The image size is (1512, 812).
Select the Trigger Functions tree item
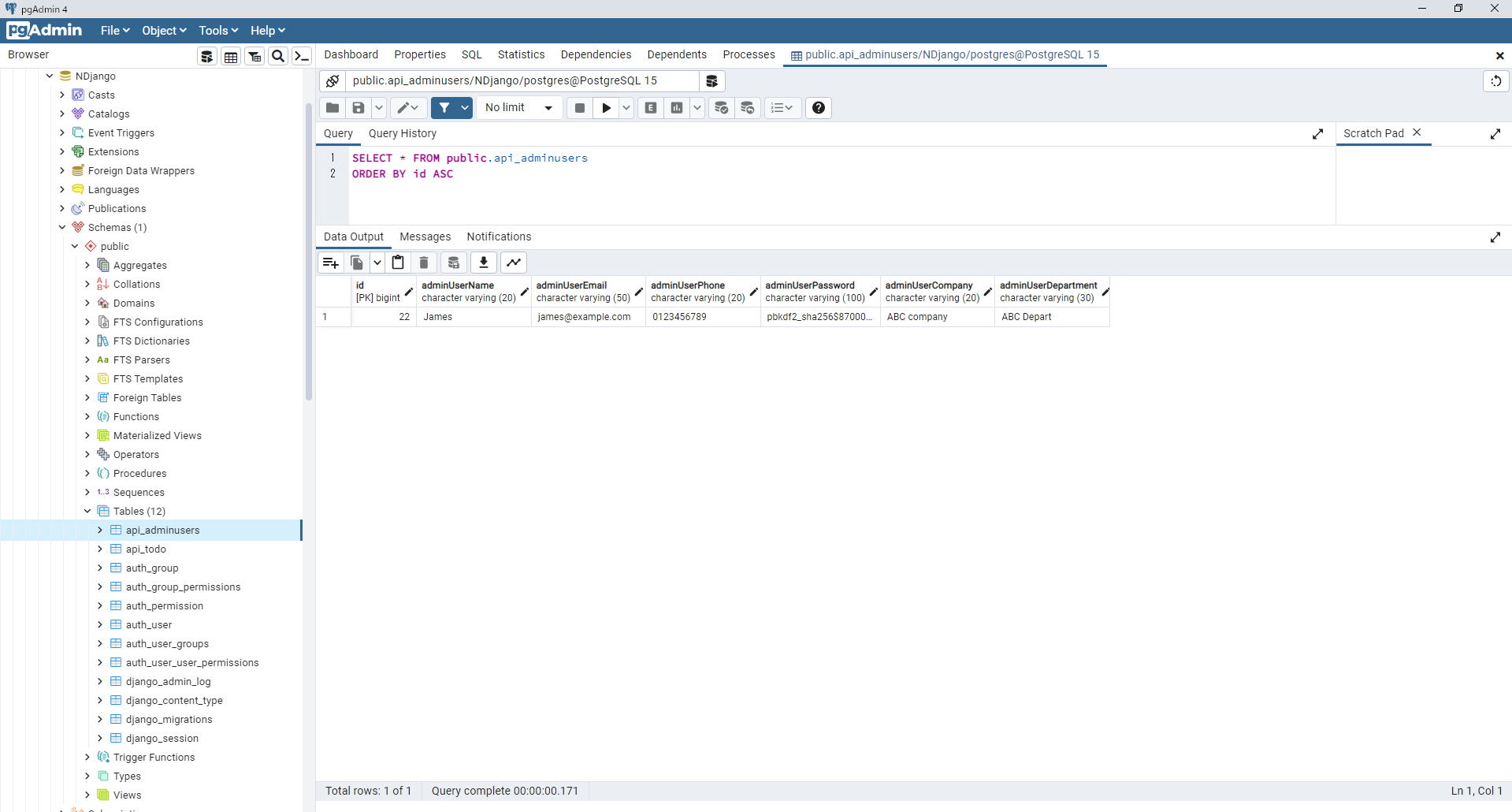coord(154,758)
